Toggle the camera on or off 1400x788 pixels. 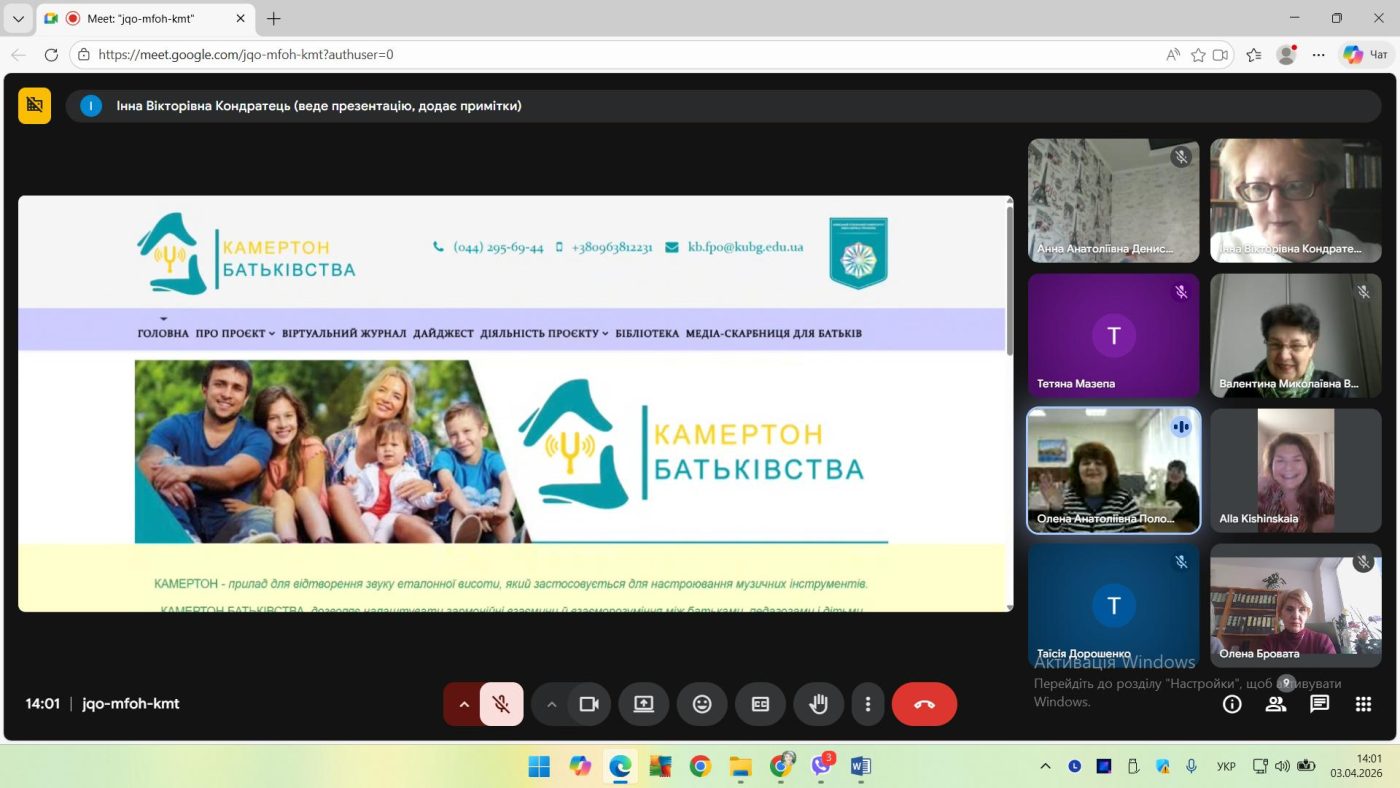(589, 704)
